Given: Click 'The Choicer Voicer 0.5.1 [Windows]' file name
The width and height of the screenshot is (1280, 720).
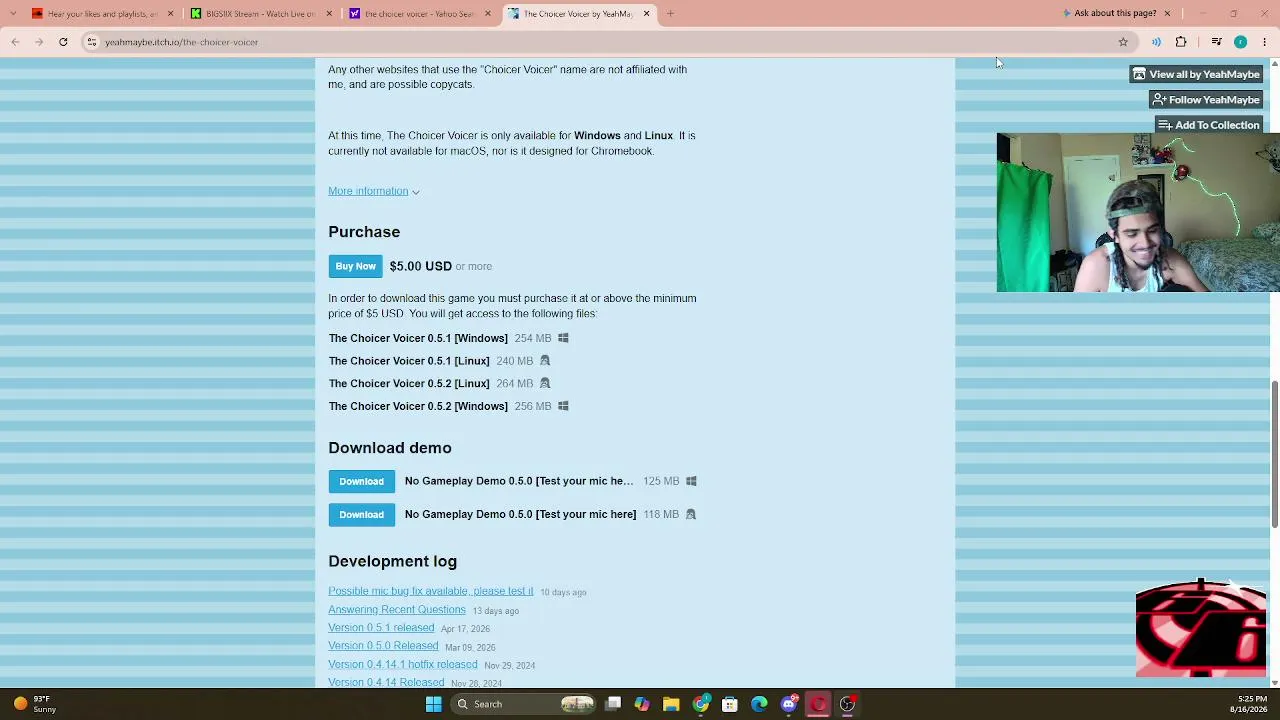Looking at the screenshot, I should click(418, 338).
